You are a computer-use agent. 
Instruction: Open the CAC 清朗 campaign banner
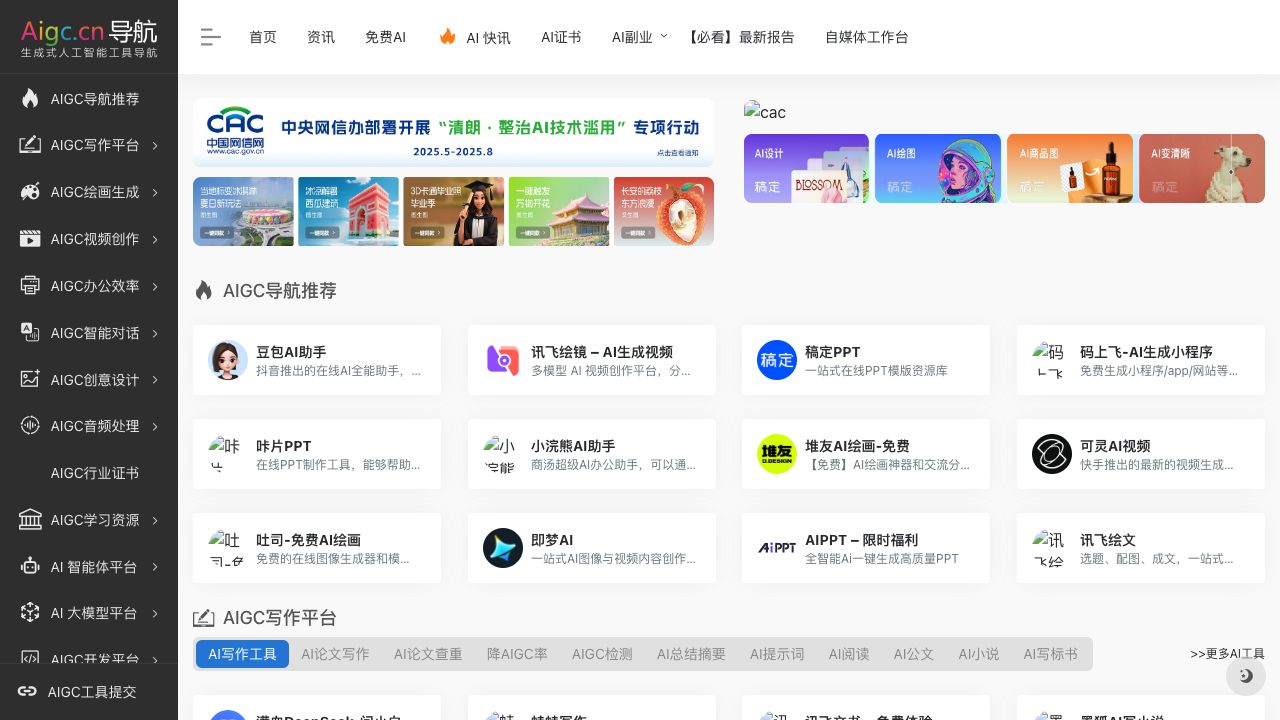(x=453, y=132)
